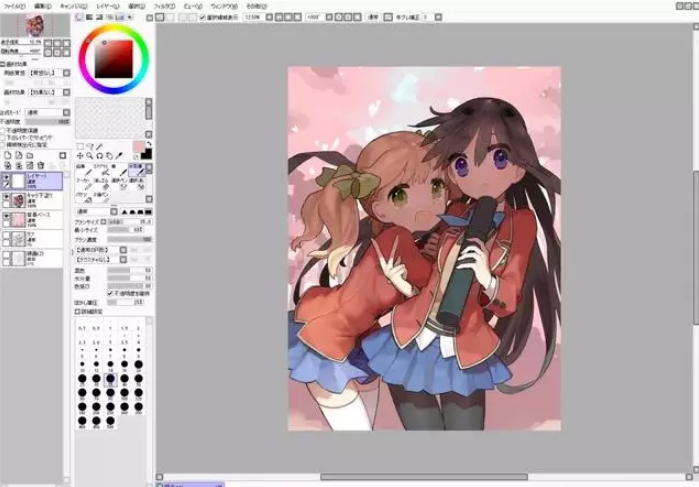Enable 不透明度保護 preserve opacity checkbox
The height and width of the screenshot is (487, 699).
[x=3, y=130]
